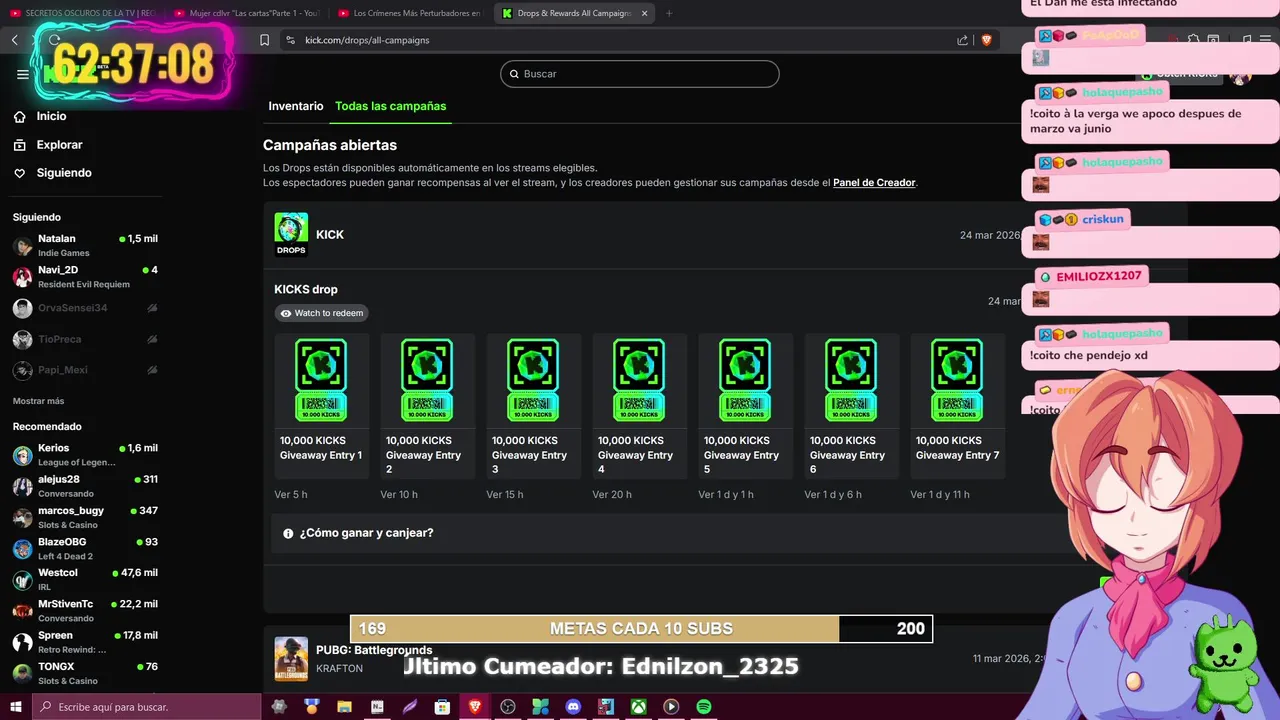Open recommended channel Spreen
Image resolution: width=1280 pixels, height=720 pixels.
(85, 641)
